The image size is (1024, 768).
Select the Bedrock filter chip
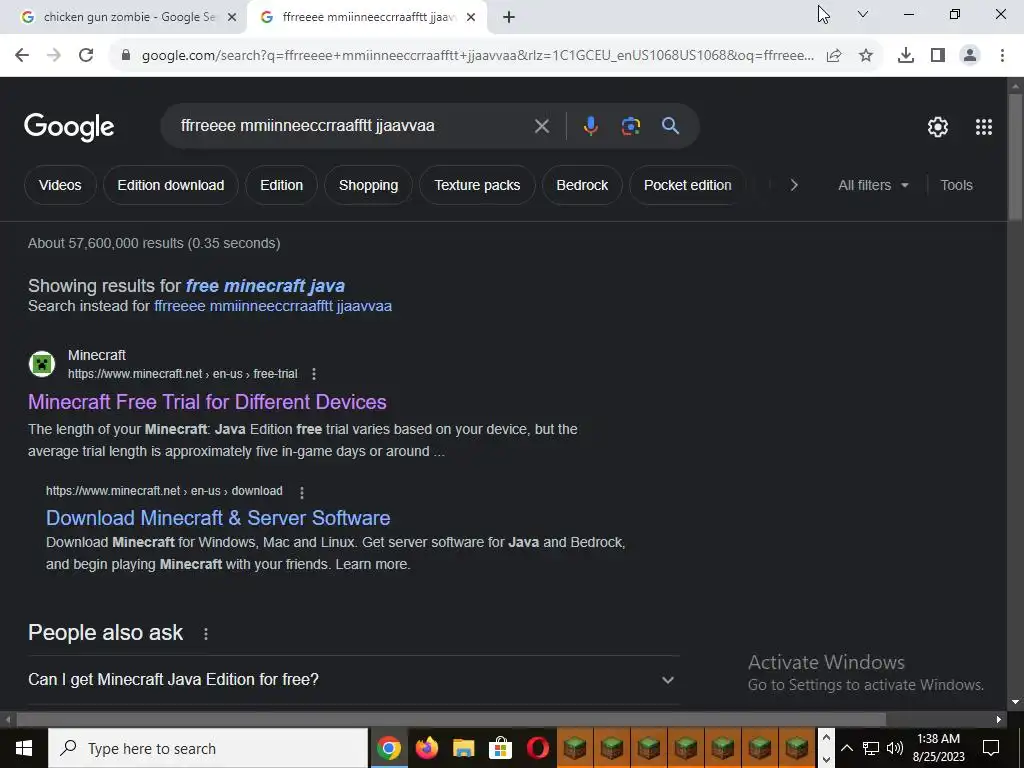[x=582, y=185]
